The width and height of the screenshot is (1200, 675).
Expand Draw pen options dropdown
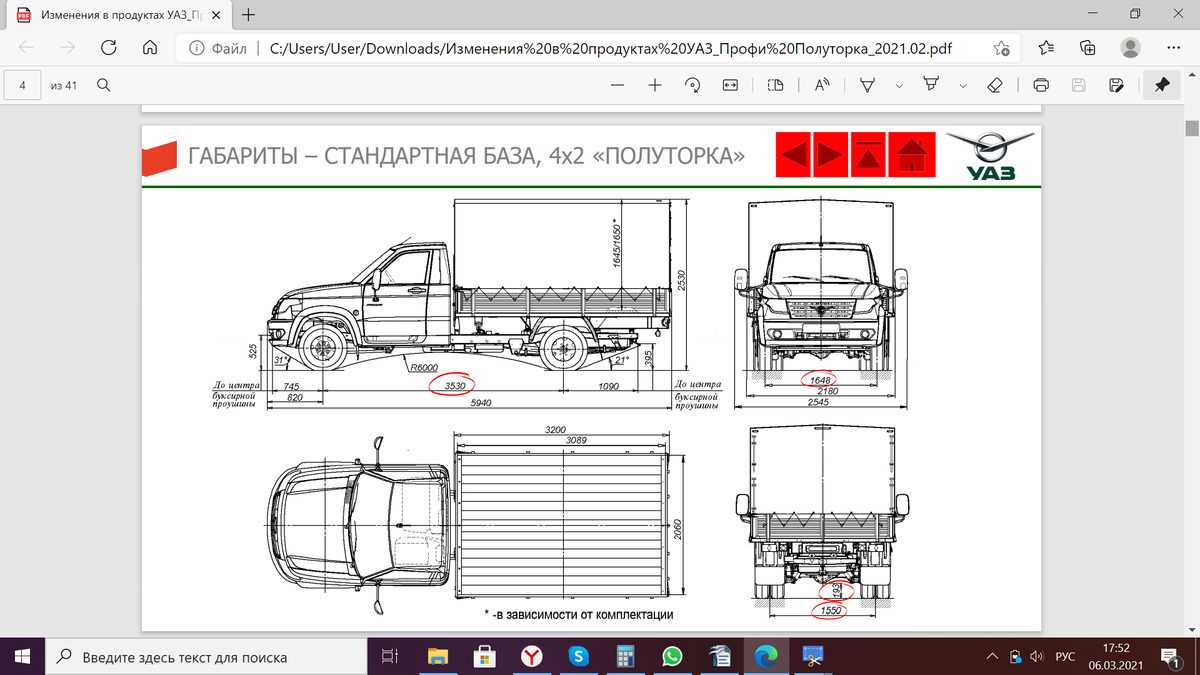point(898,86)
